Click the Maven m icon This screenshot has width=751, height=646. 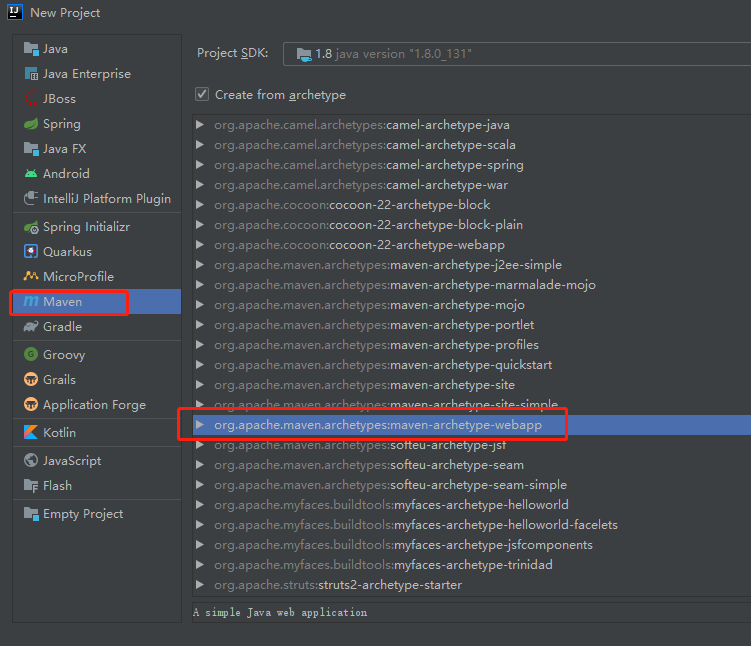click(31, 301)
